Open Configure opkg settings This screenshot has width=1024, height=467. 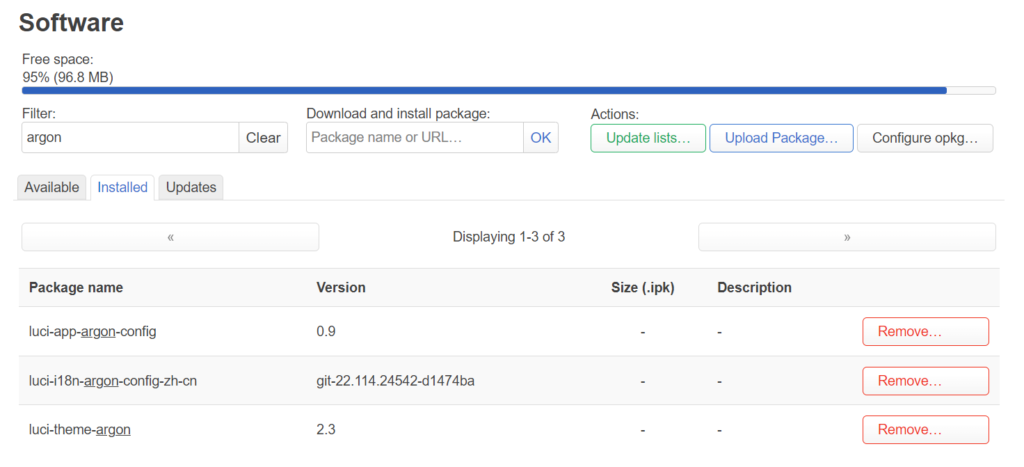925,138
